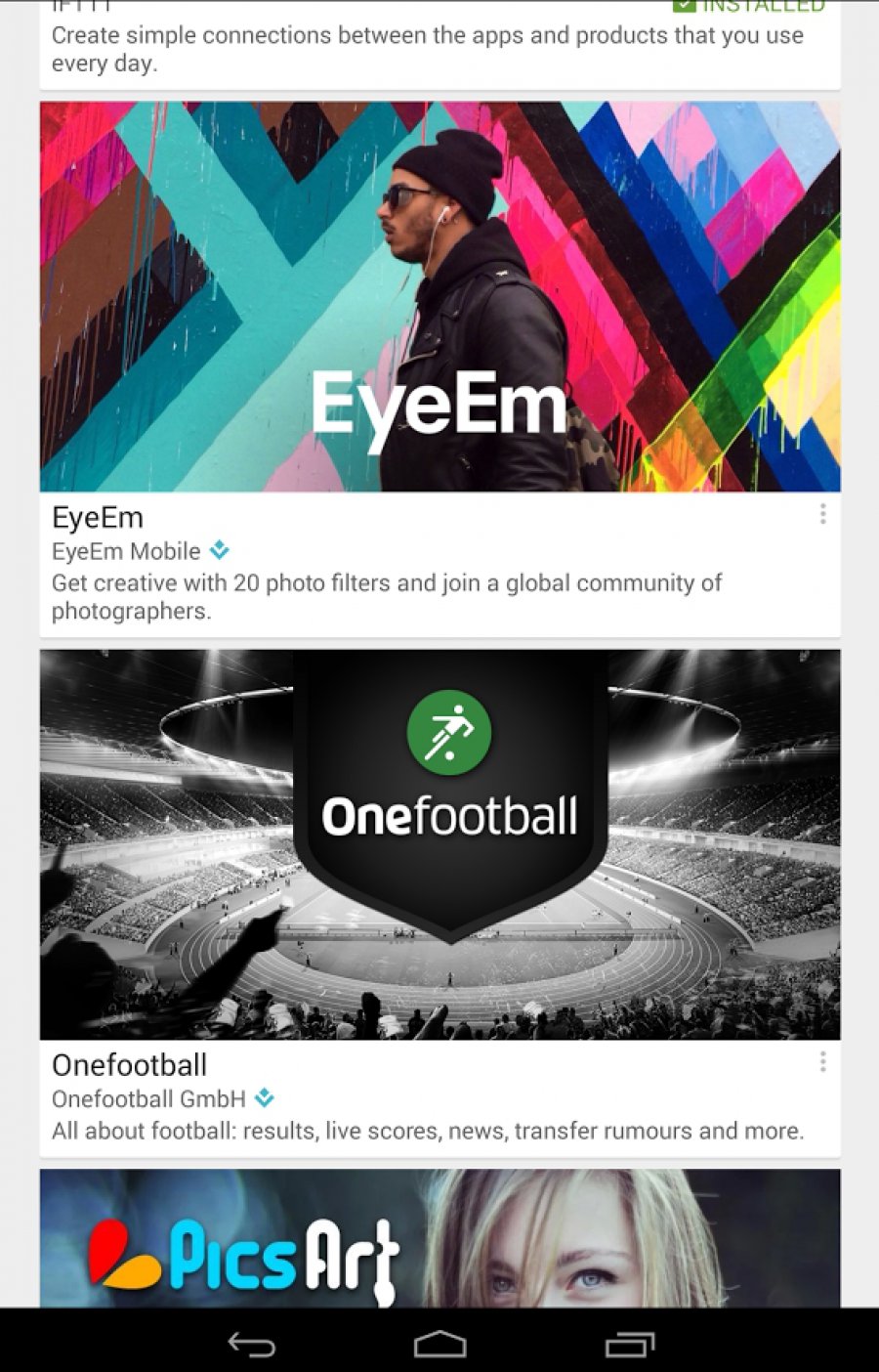Tap the IFTTT simple connections description
This screenshot has height=1372, width=879.
click(428, 49)
